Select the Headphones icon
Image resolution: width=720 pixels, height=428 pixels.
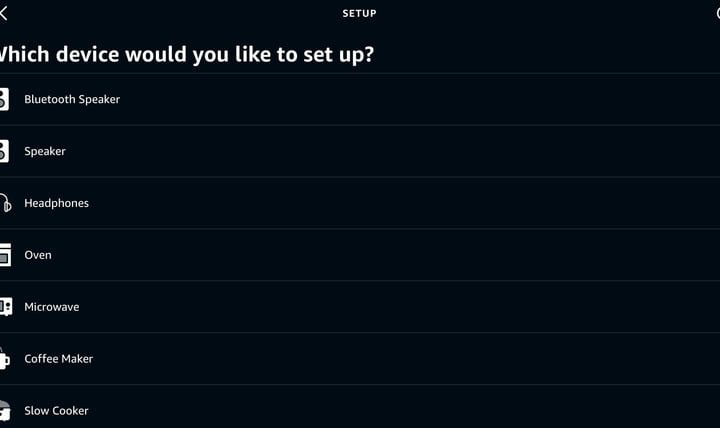(5, 203)
